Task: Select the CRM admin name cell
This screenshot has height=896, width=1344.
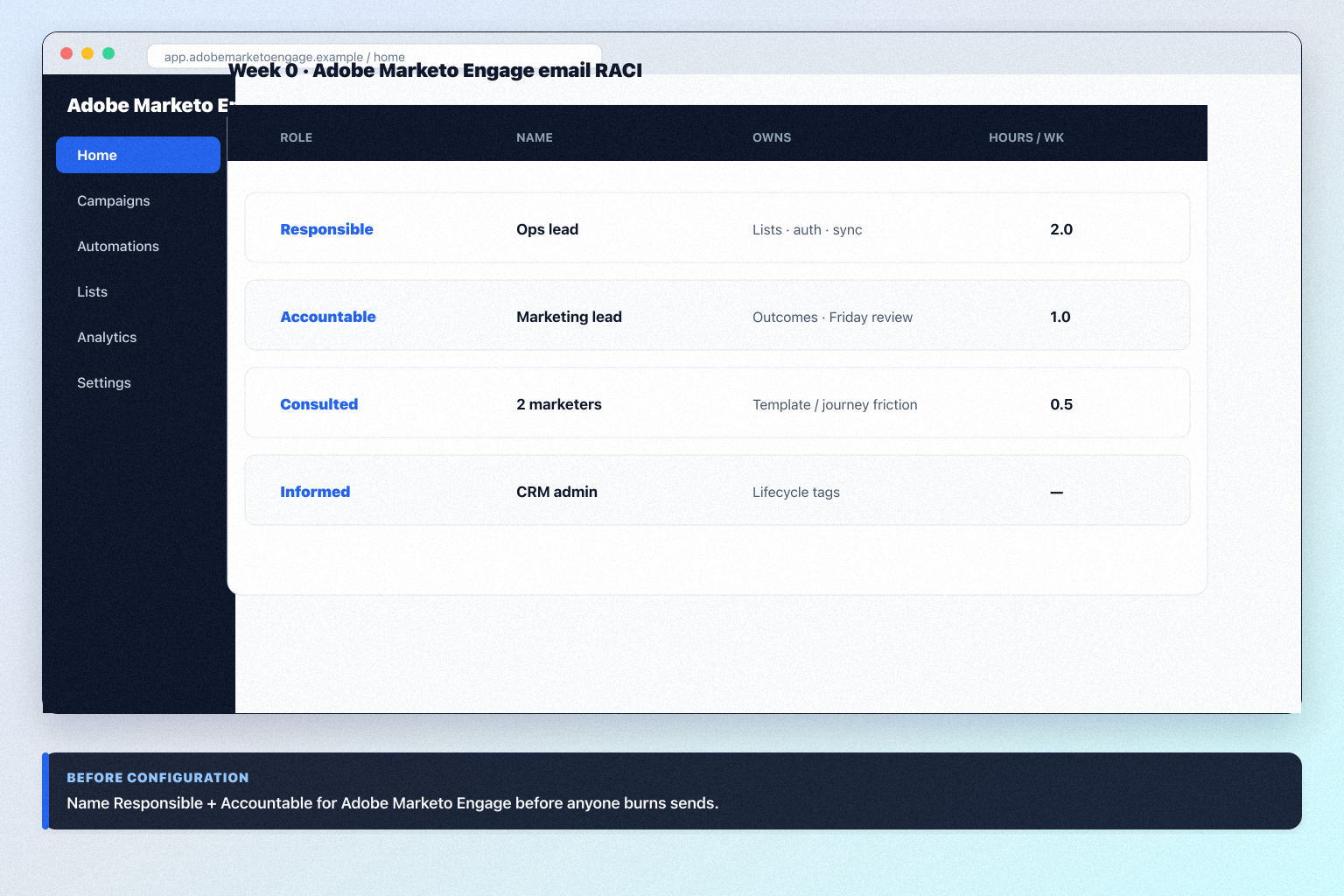Action: point(556,492)
